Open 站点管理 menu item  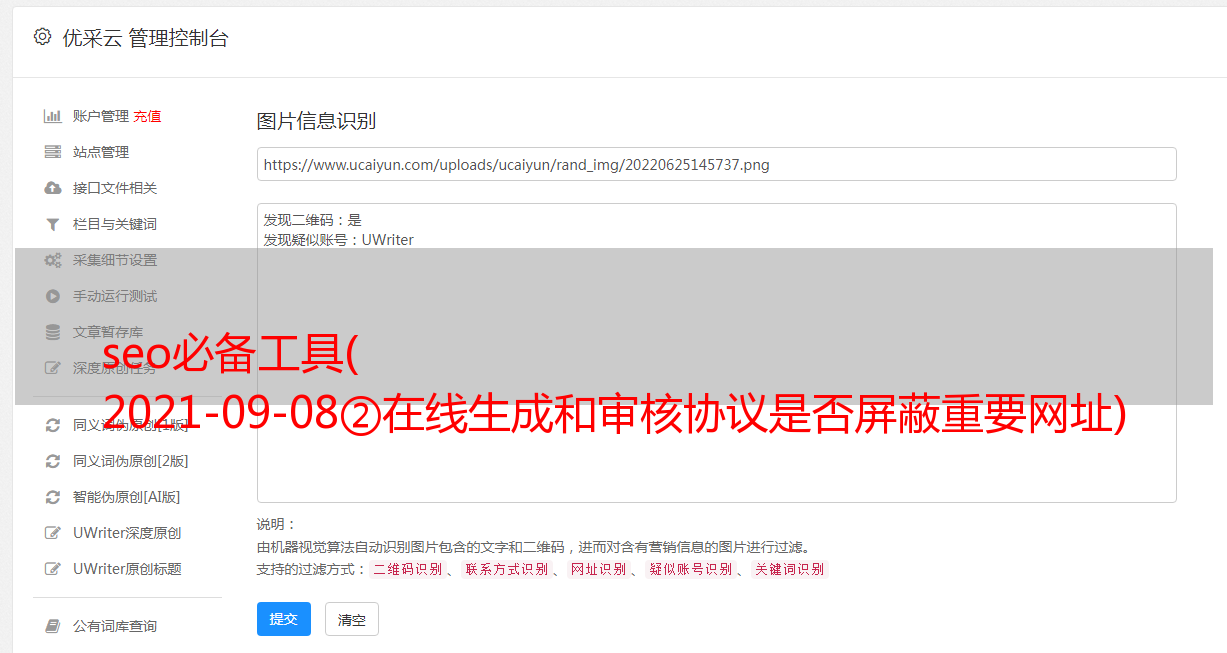pos(101,152)
